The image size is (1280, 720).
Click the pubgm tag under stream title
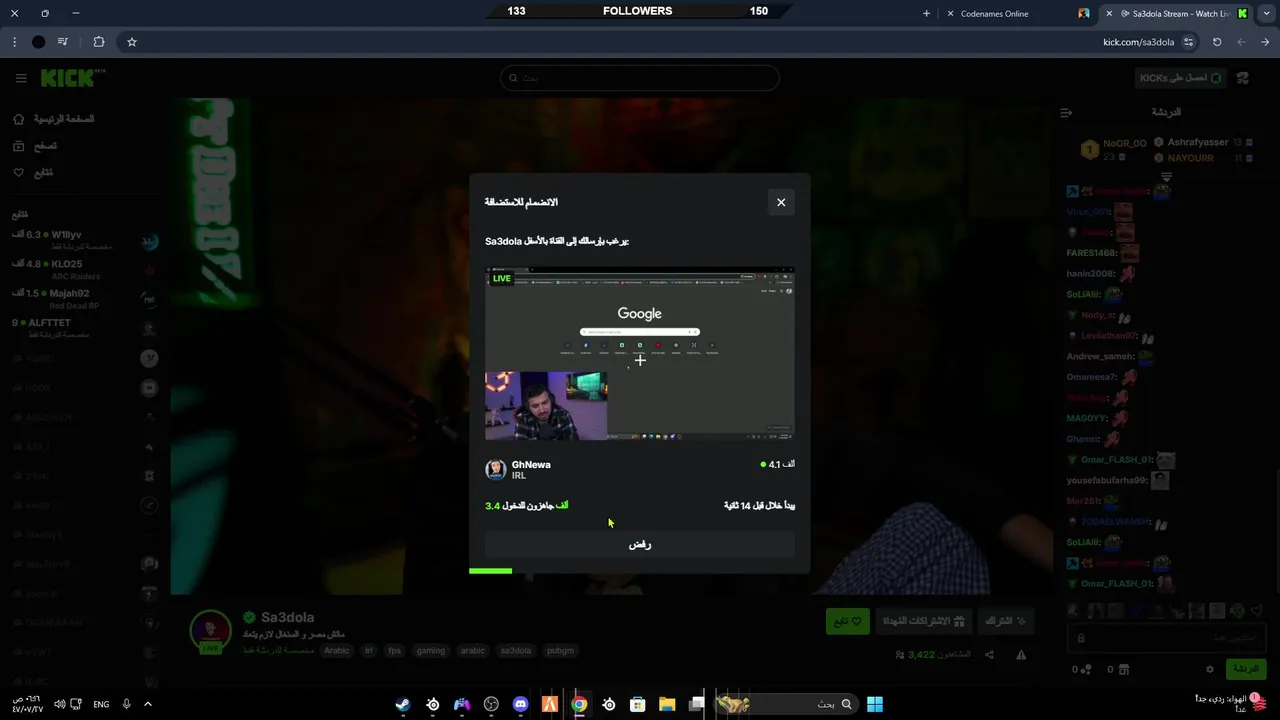point(560,650)
